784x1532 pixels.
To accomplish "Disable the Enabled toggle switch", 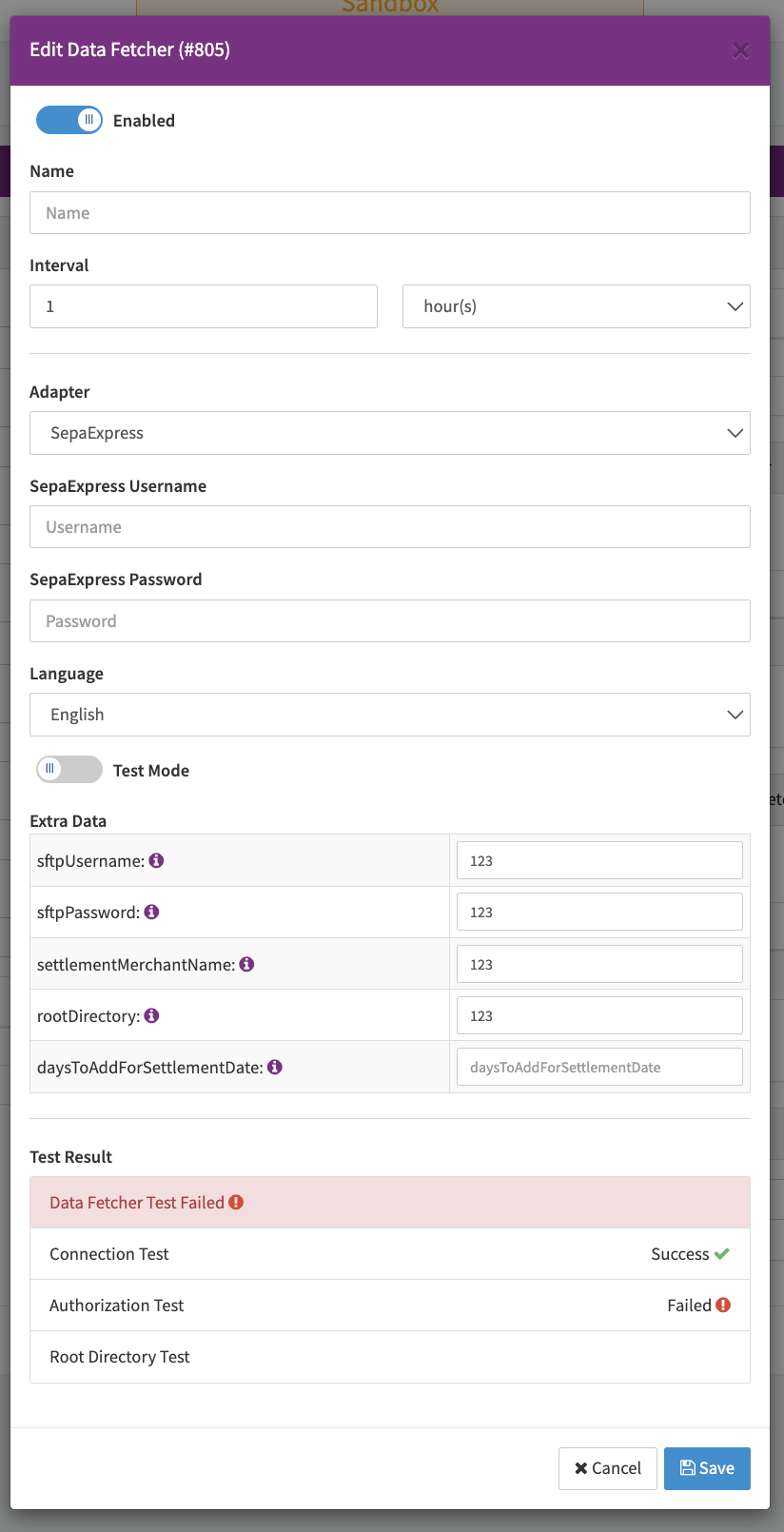I will coord(69,120).
